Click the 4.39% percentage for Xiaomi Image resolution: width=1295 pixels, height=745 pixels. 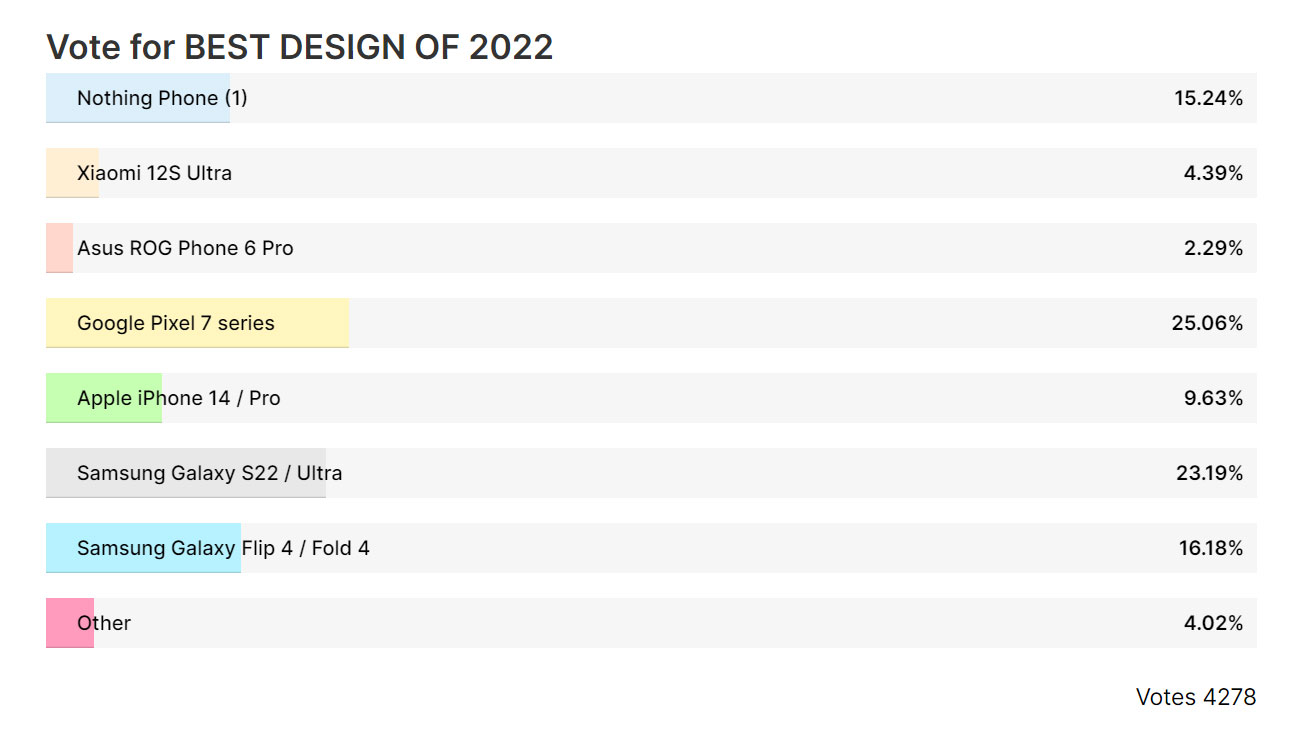pyautogui.click(x=1213, y=173)
